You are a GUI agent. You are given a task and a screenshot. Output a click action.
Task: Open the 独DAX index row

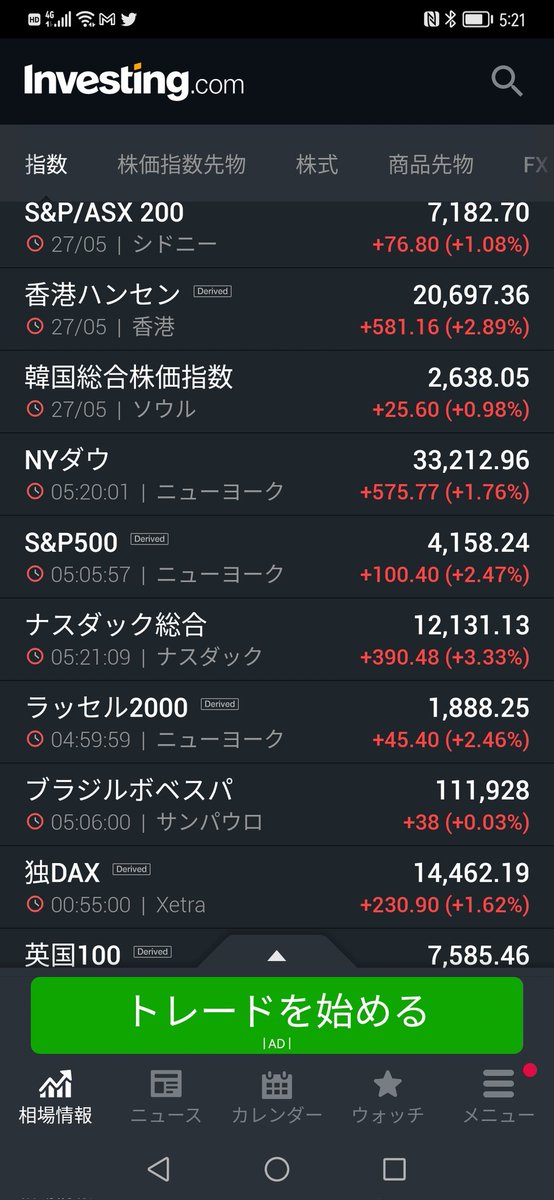pyautogui.click(x=277, y=889)
